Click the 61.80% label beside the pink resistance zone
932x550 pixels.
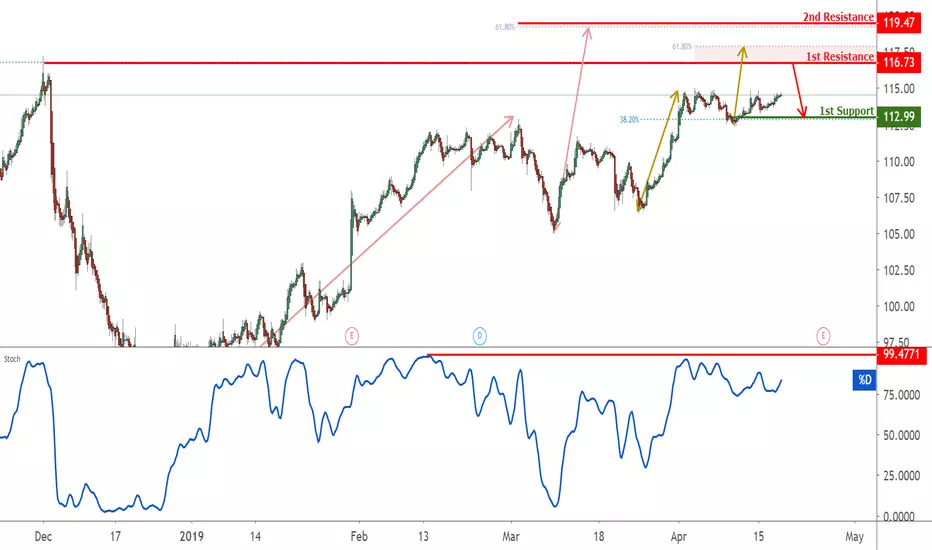tap(682, 46)
